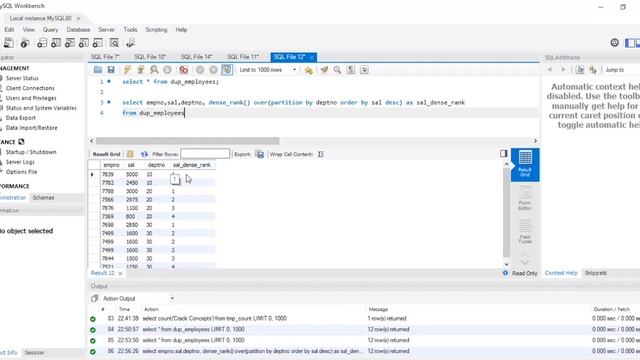Screen dimensions: 640x360
Task: Close the SQL File 12 tab
Action: [312, 58]
